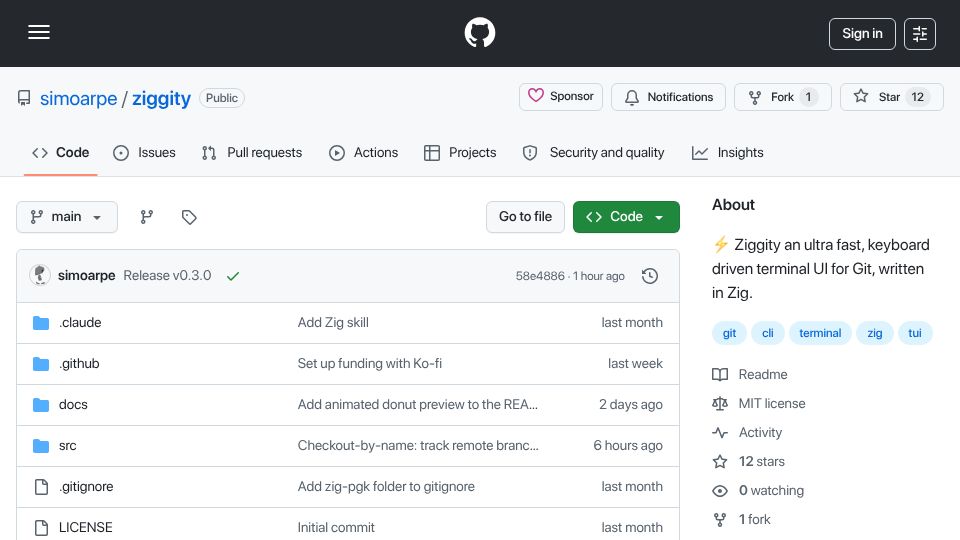Viewport: 960px width, 540px height.
Task: Open 'Add zig-pgk folder to gitignore' commit
Action: tap(386, 487)
